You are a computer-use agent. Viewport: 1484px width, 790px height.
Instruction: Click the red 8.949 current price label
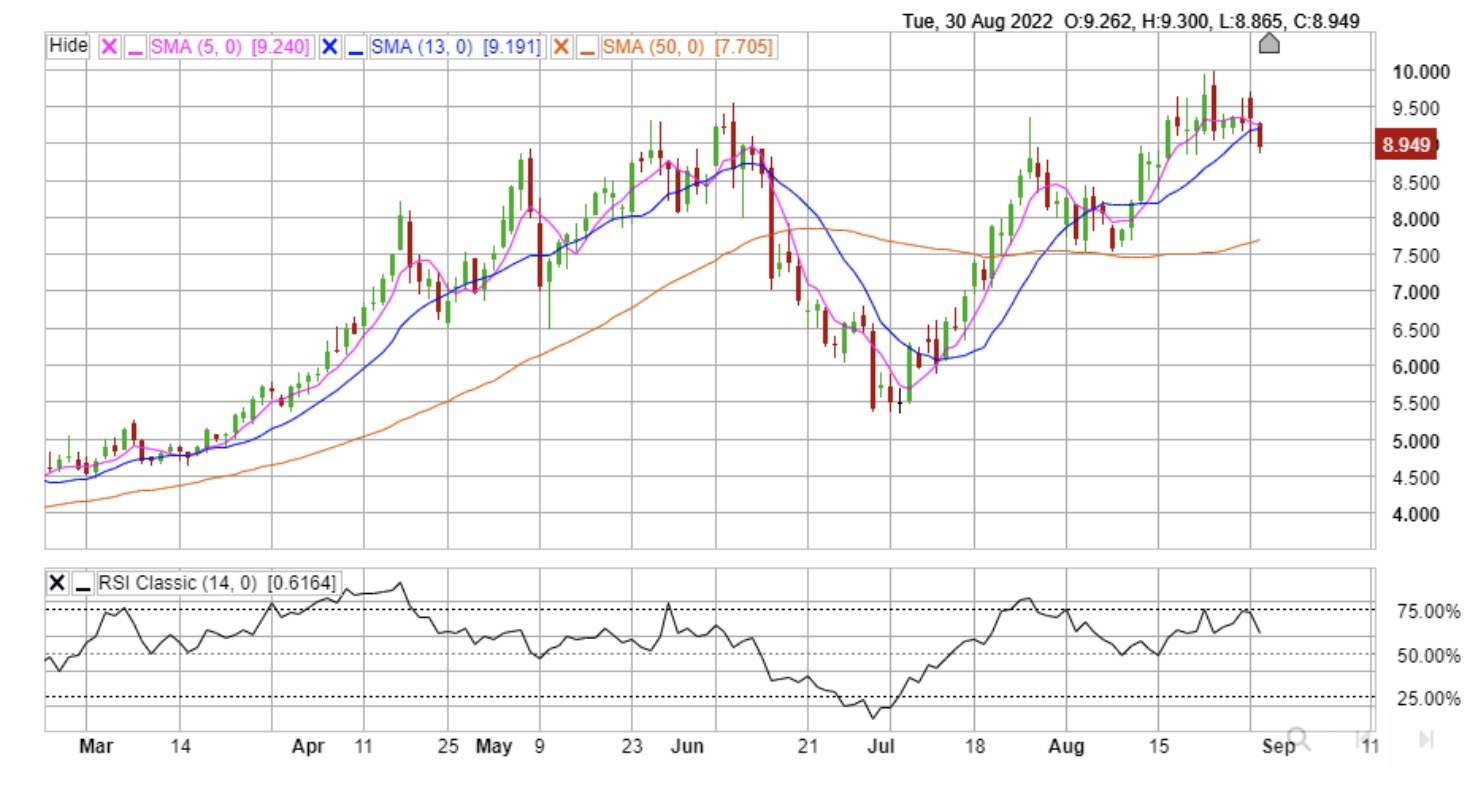[1406, 145]
